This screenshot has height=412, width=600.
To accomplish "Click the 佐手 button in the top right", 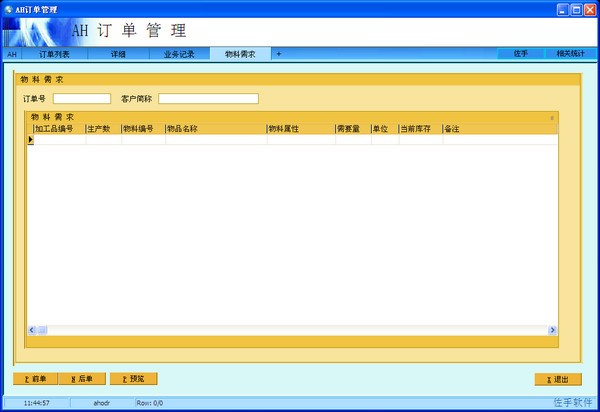I will tap(520, 54).
